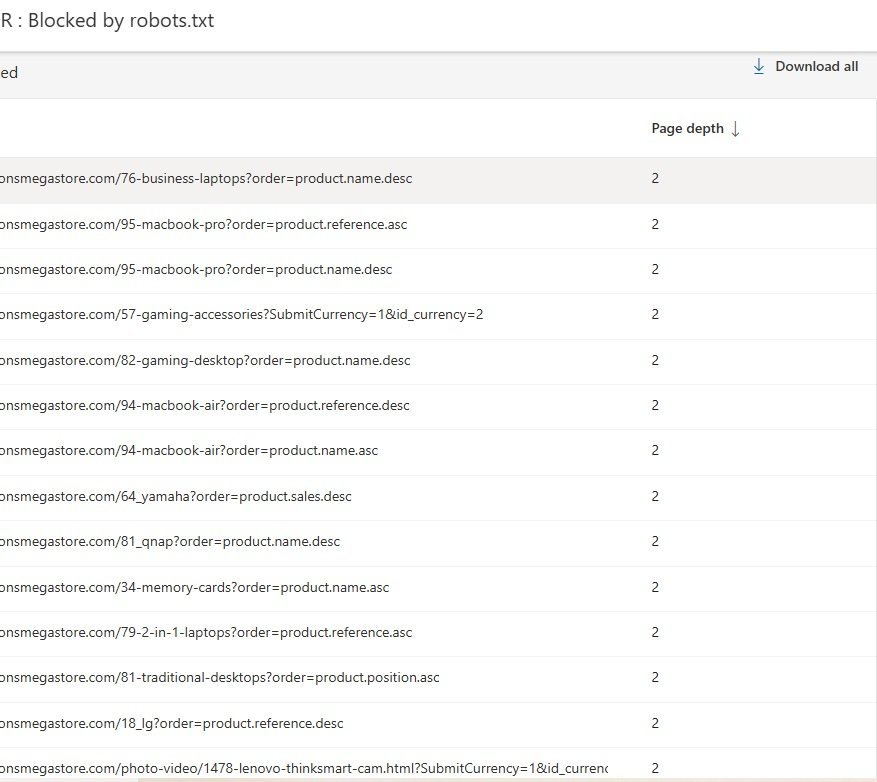
Task: Open the 95-macbook-pro reference.asc URL
Action: click(x=203, y=224)
